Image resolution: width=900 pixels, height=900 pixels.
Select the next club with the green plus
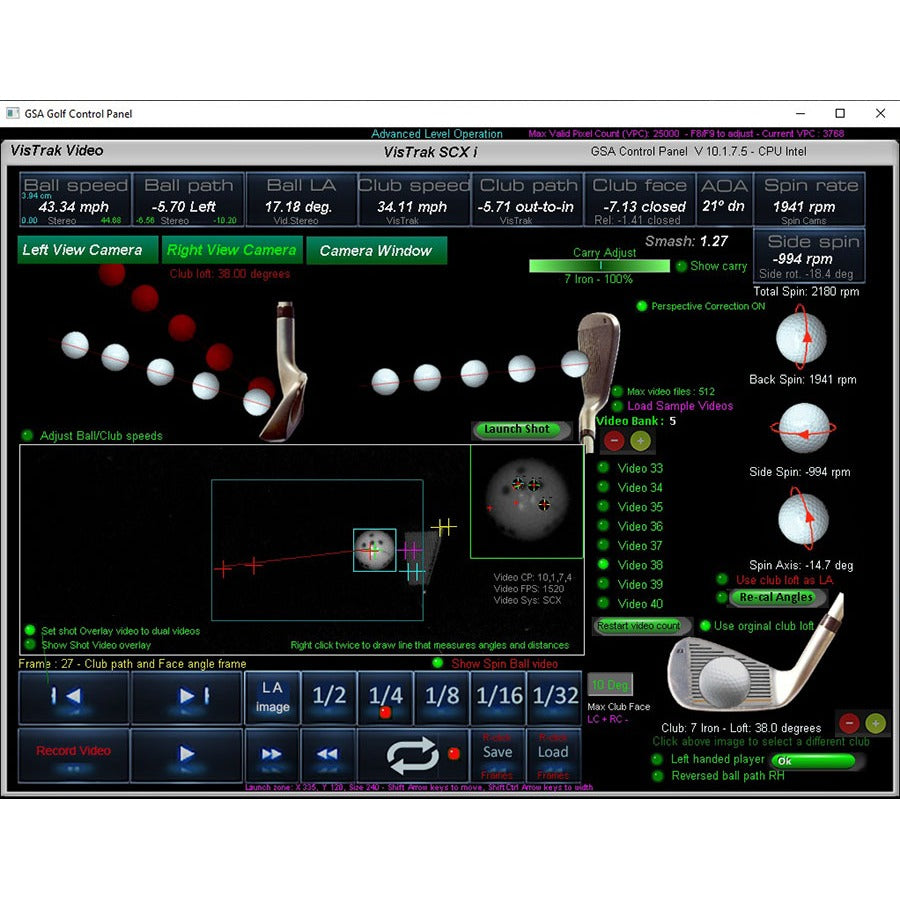(x=875, y=723)
